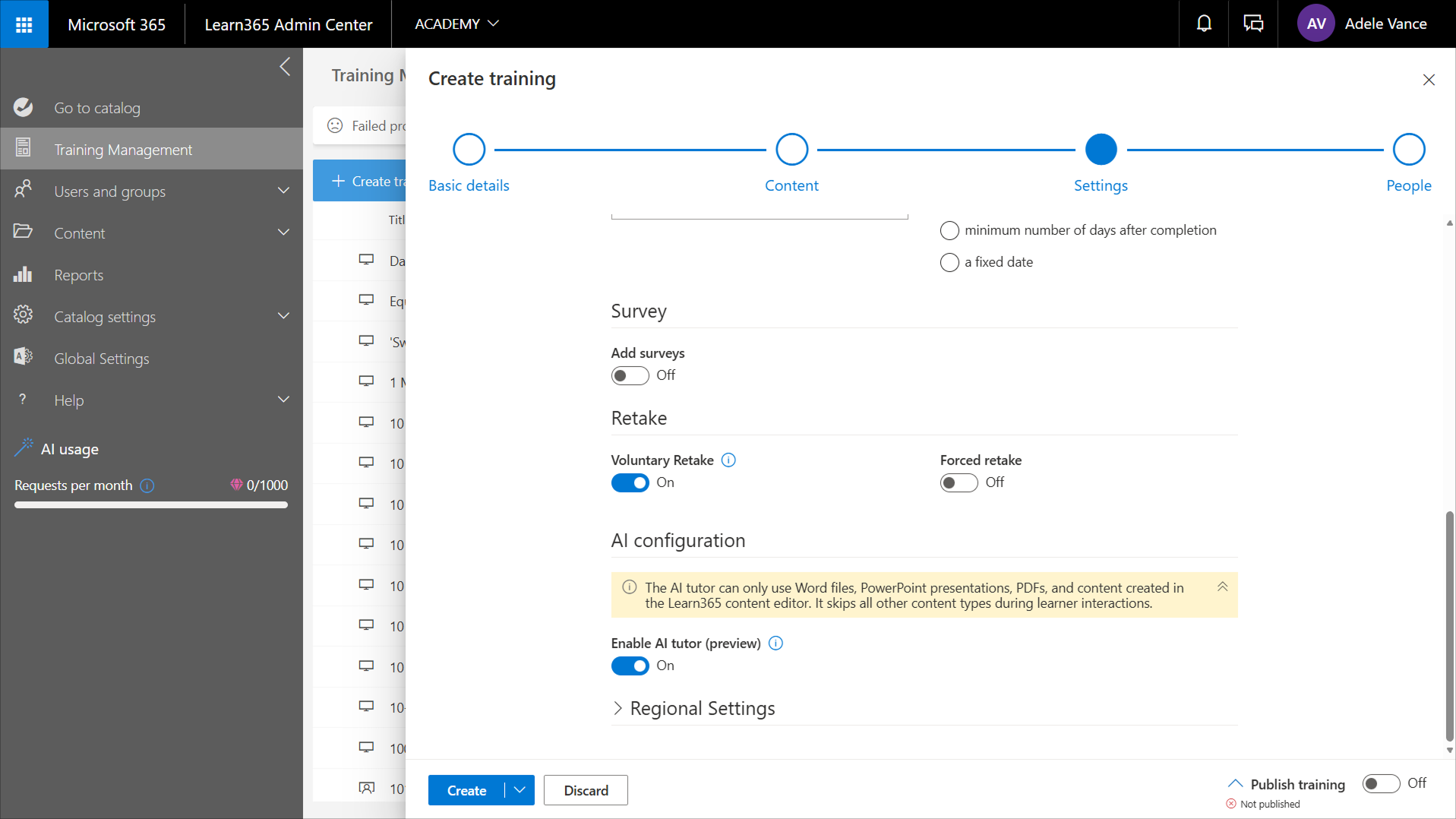
Task: Expand the Regional Settings section
Action: (618, 709)
